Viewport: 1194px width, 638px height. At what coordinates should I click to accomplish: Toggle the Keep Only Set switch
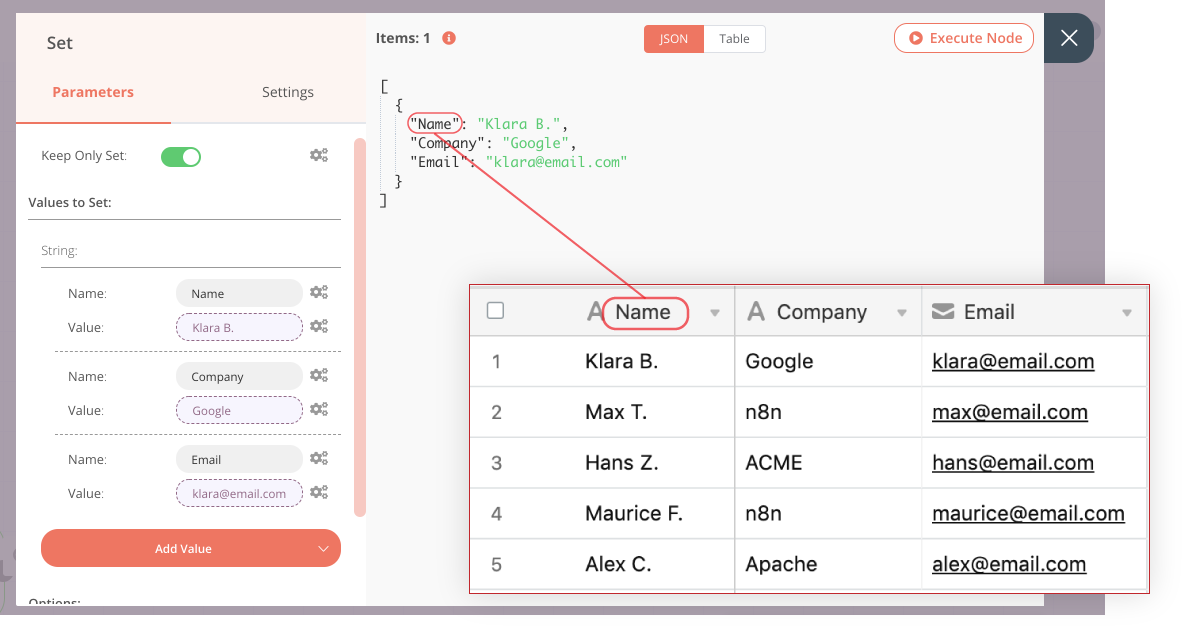181,156
